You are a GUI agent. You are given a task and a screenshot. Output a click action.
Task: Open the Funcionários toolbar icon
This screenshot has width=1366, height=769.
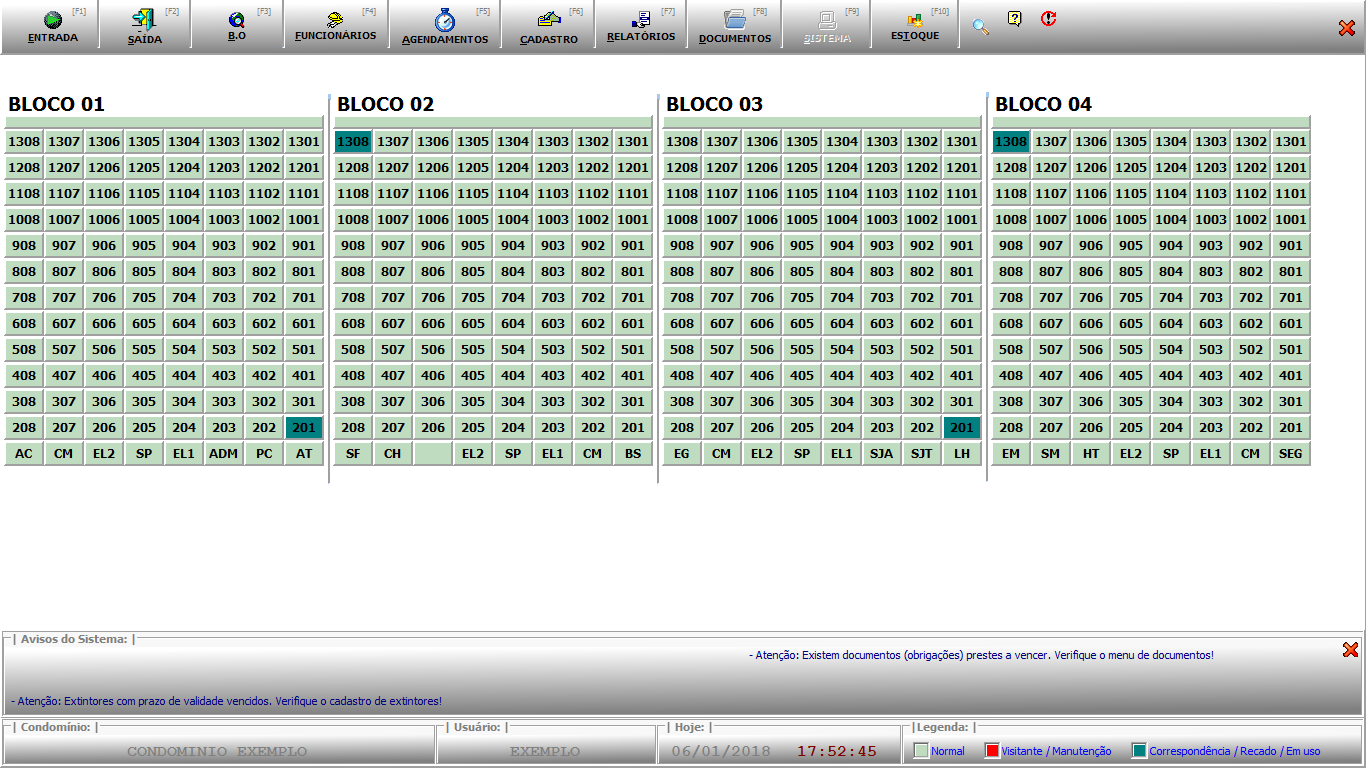(x=336, y=20)
